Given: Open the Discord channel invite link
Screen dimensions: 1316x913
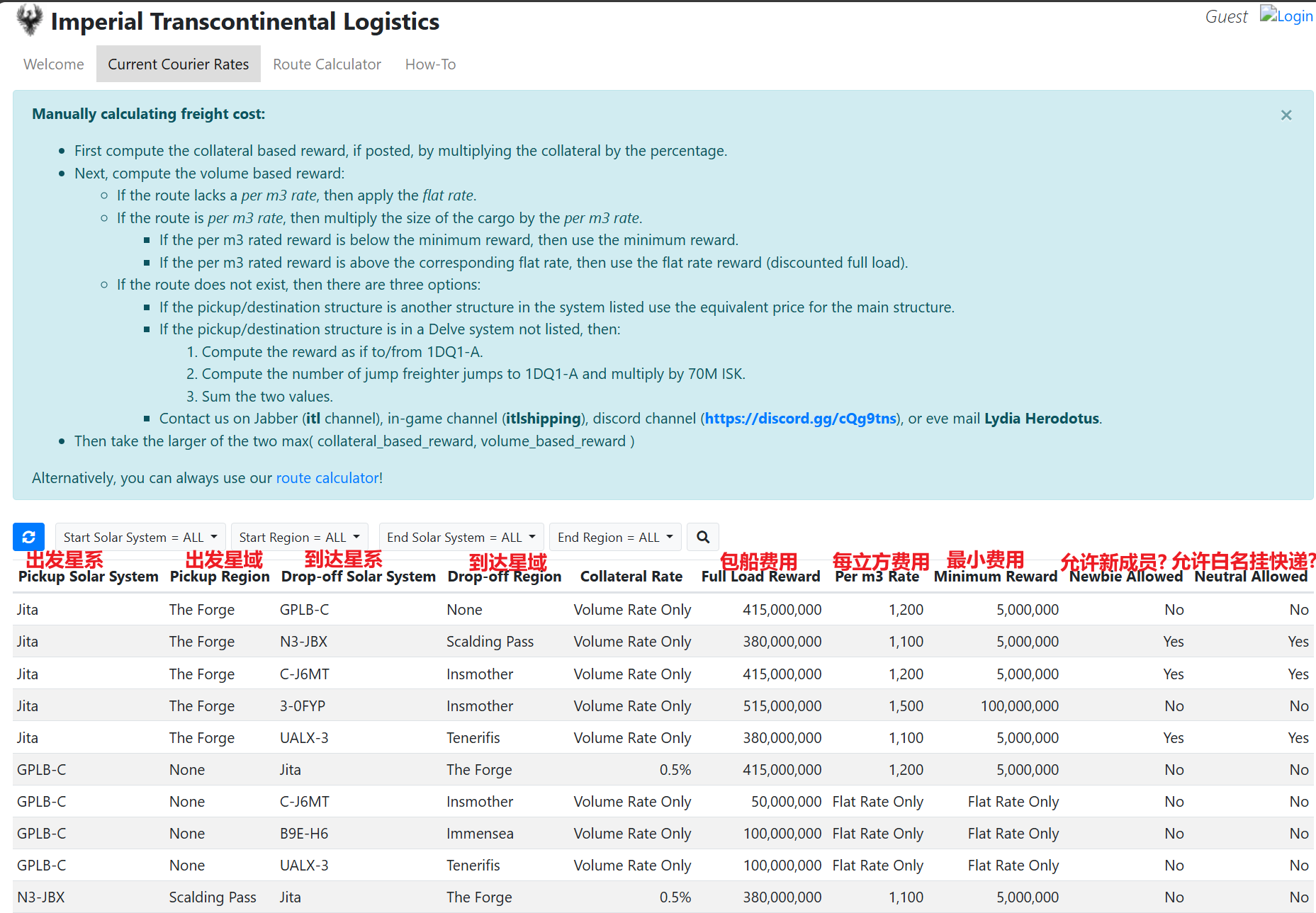Looking at the screenshot, I should pos(800,419).
